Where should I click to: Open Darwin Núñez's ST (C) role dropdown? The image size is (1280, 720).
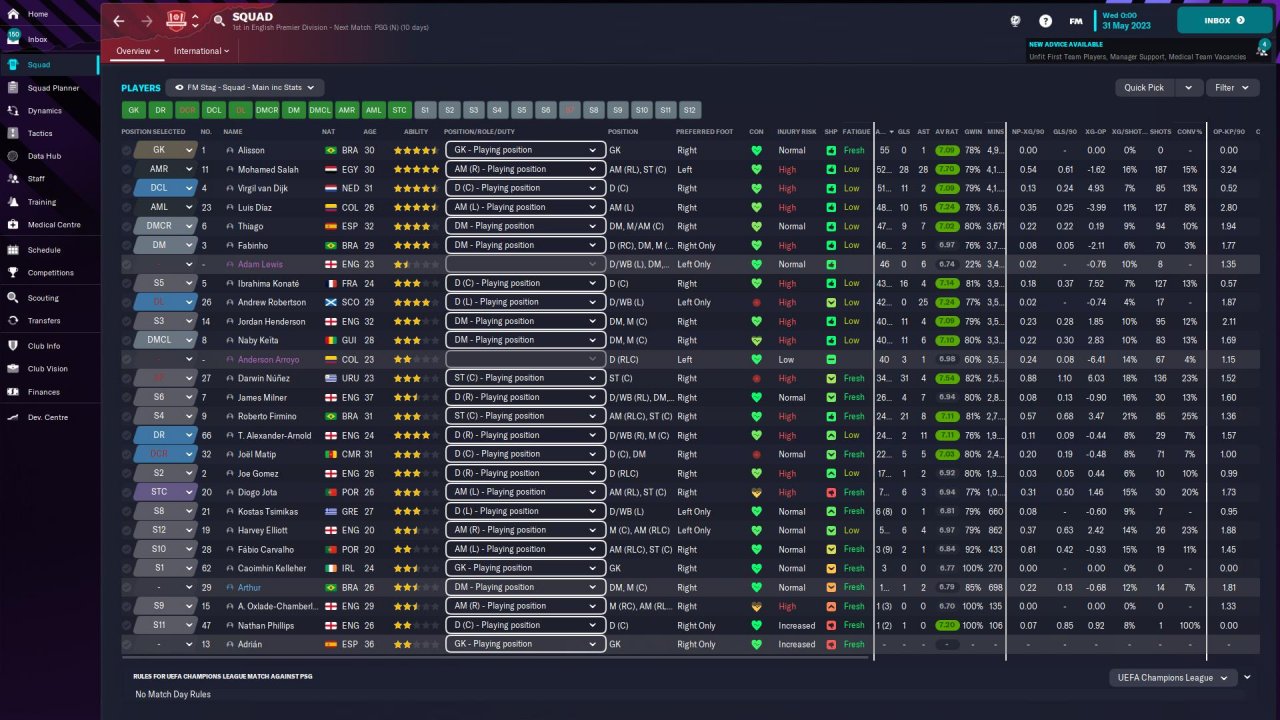tap(526, 378)
